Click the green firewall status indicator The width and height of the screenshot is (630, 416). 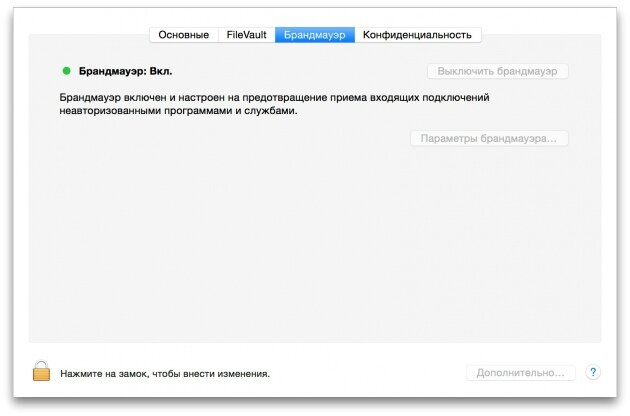pos(67,71)
